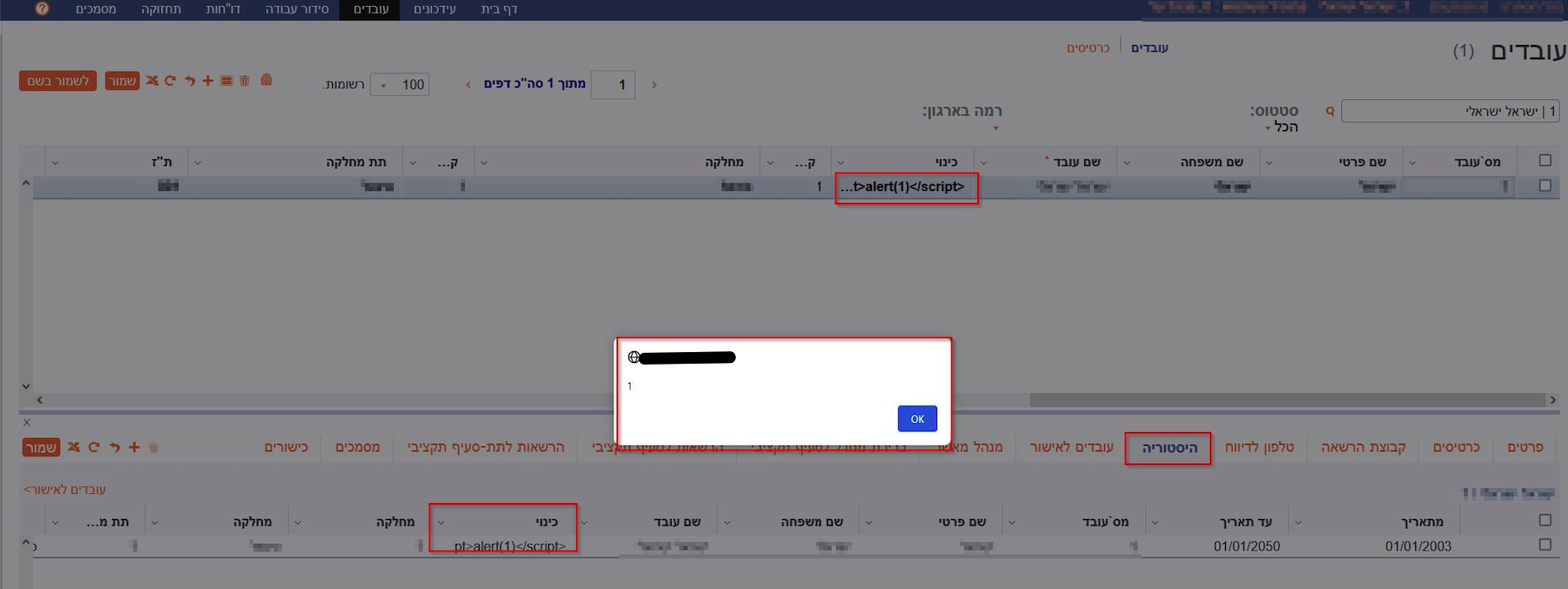Click employees grid vertical scroll down arrow

(26, 386)
